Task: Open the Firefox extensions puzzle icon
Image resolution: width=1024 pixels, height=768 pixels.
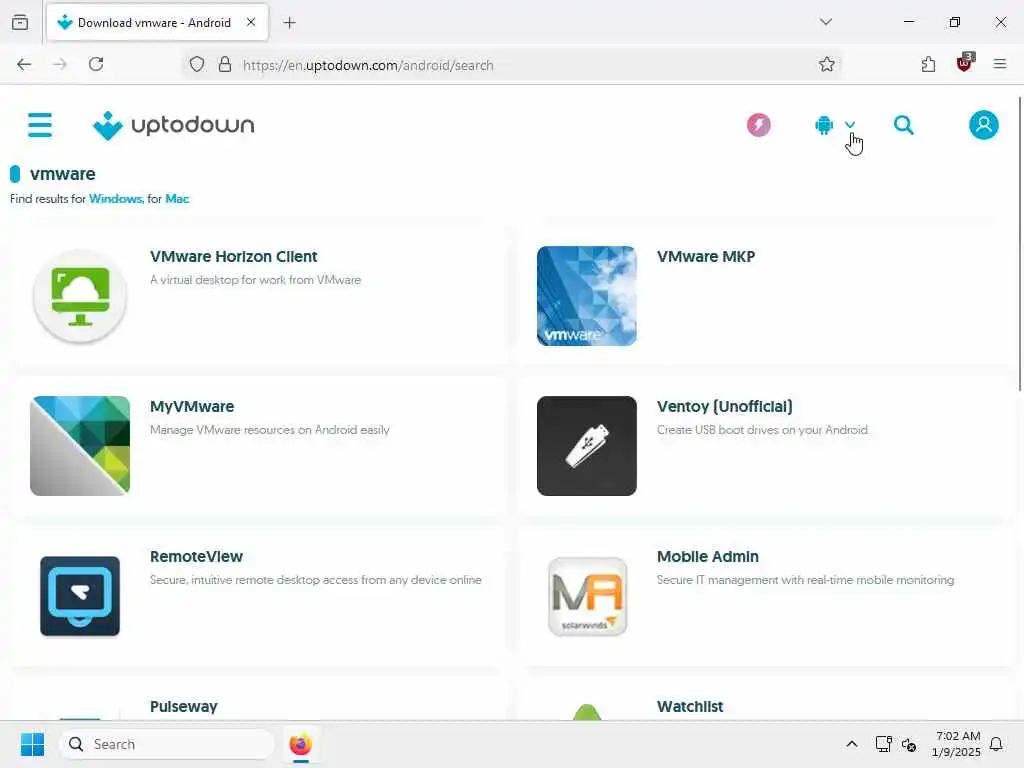Action: (x=928, y=64)
